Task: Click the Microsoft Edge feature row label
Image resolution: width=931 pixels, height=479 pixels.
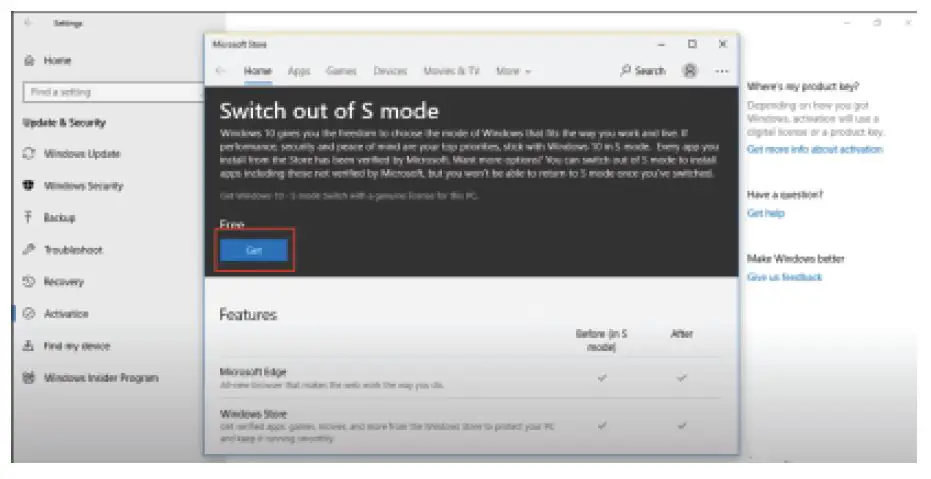Action: 253,372
